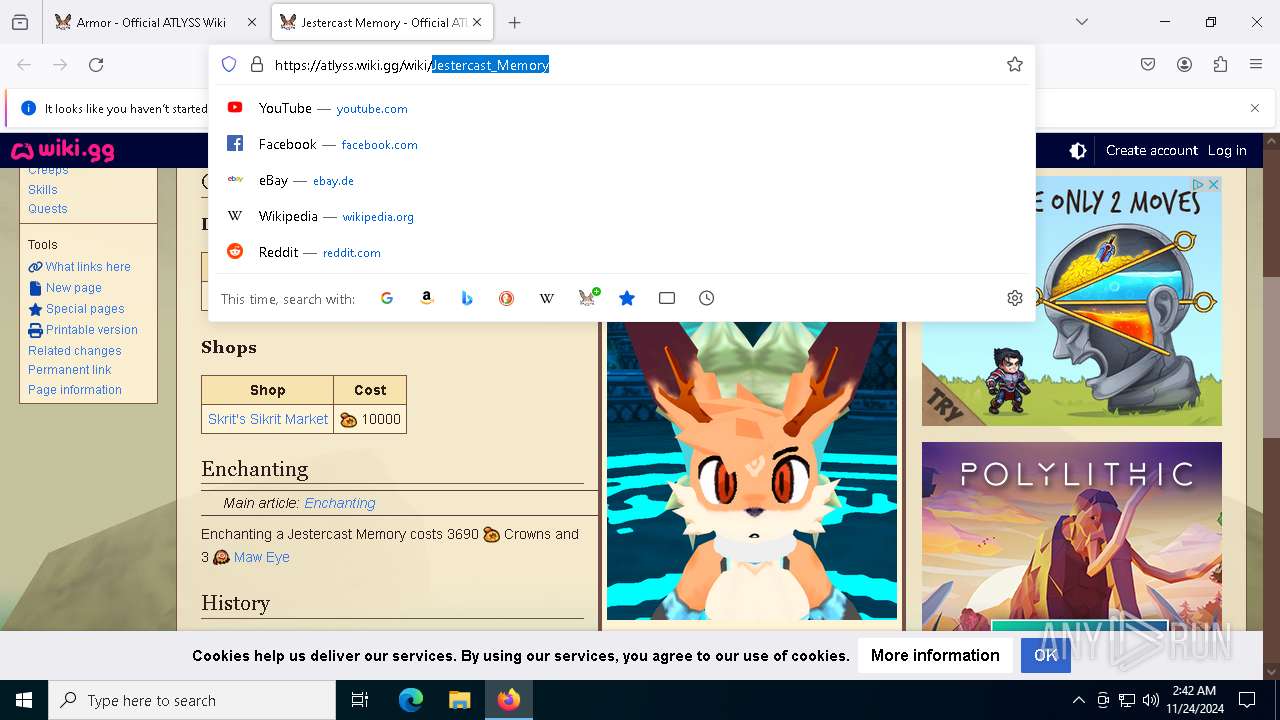
Task: Launch Microsoft Edge from taskbar
Action: [x=411, y=700]
